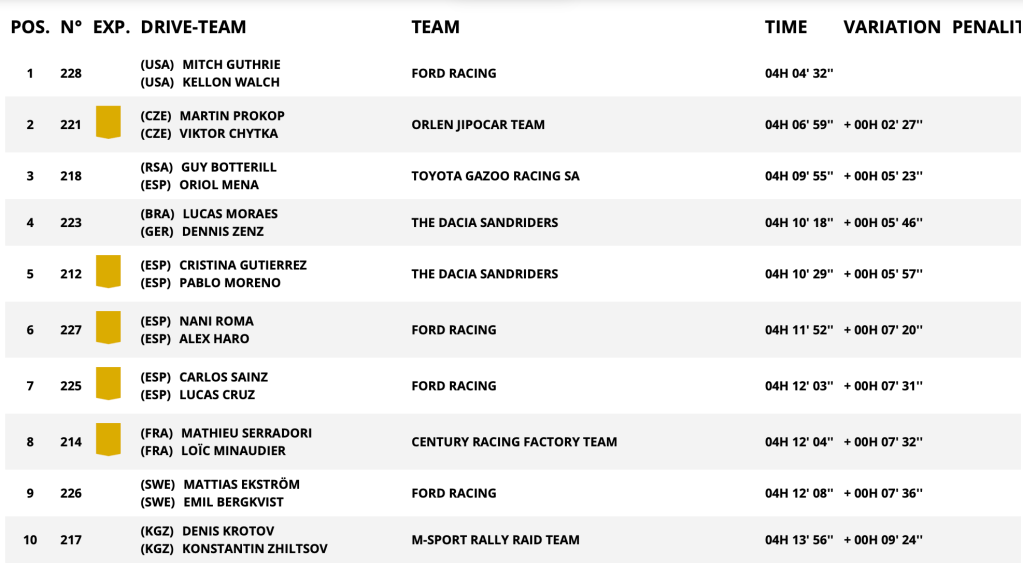1023x564 pixels.
Task: Open Kellon Walch co-driver entry
Action: pyautogui.click(x=231, y=82)
